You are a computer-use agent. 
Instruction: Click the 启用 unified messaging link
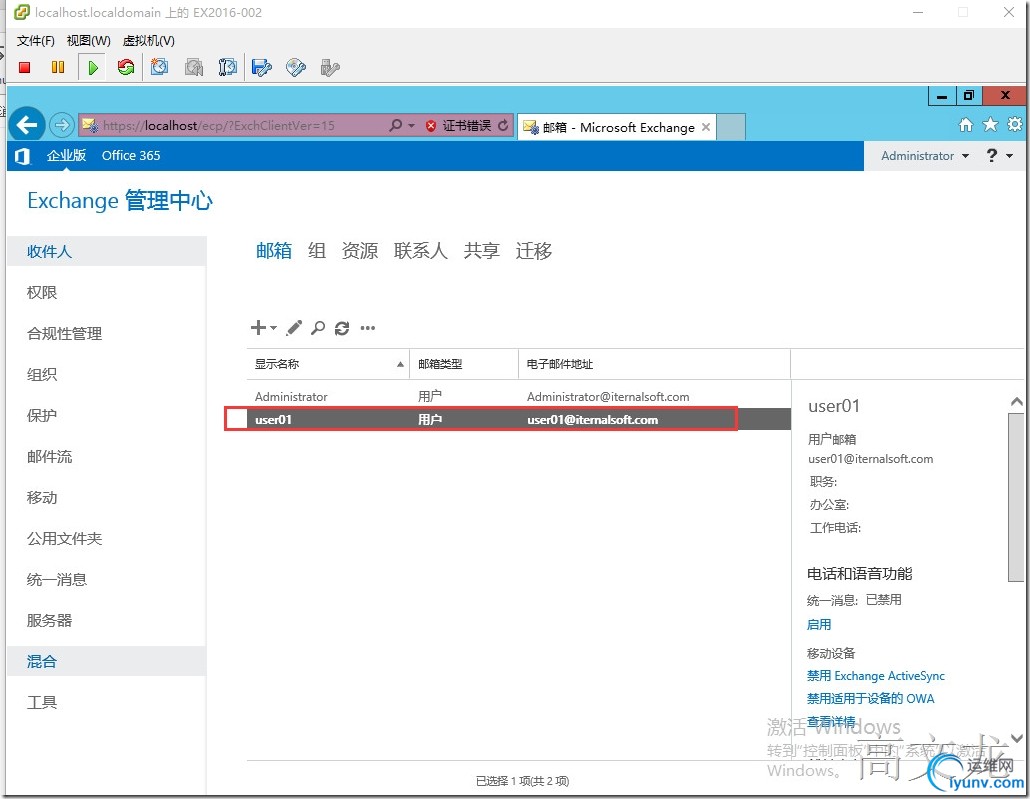click(818, 624)
